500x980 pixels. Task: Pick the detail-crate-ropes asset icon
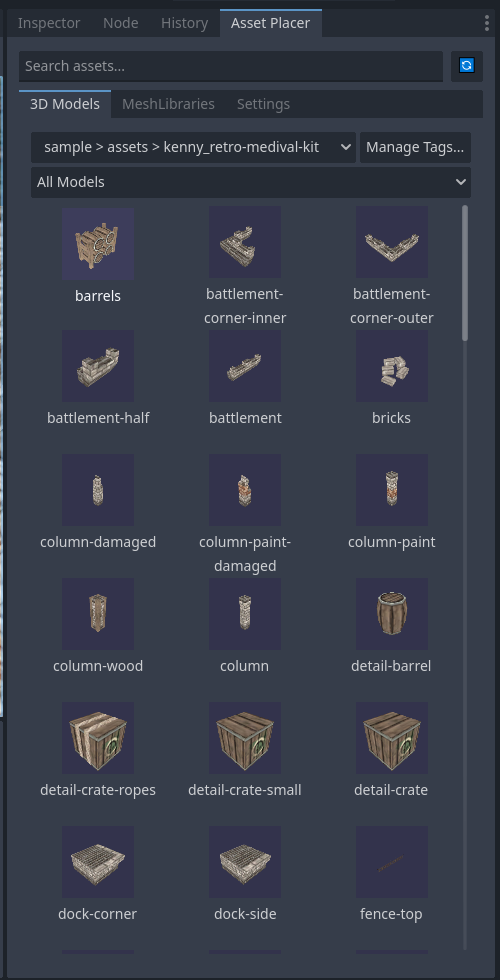tap(98, 738)
